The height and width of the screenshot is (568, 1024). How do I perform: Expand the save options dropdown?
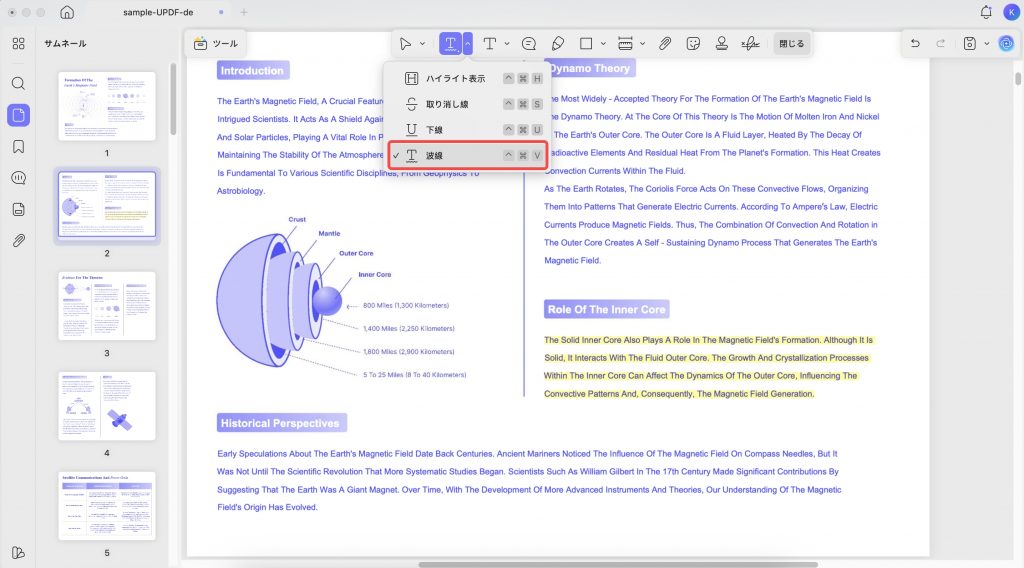(x=987, y=44)
